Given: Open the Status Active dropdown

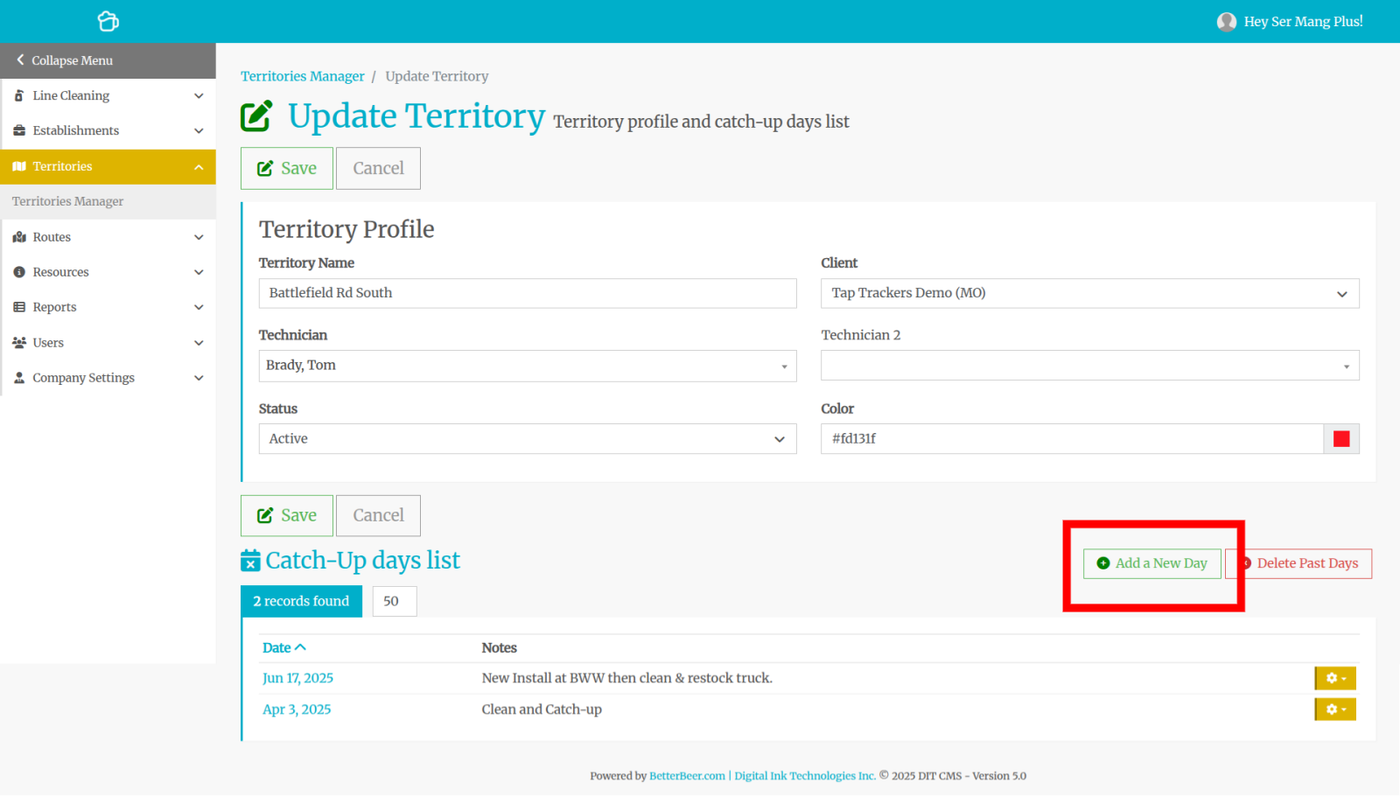Looking at the screenshot, I should pyautogui.click(x=528, y=439).
